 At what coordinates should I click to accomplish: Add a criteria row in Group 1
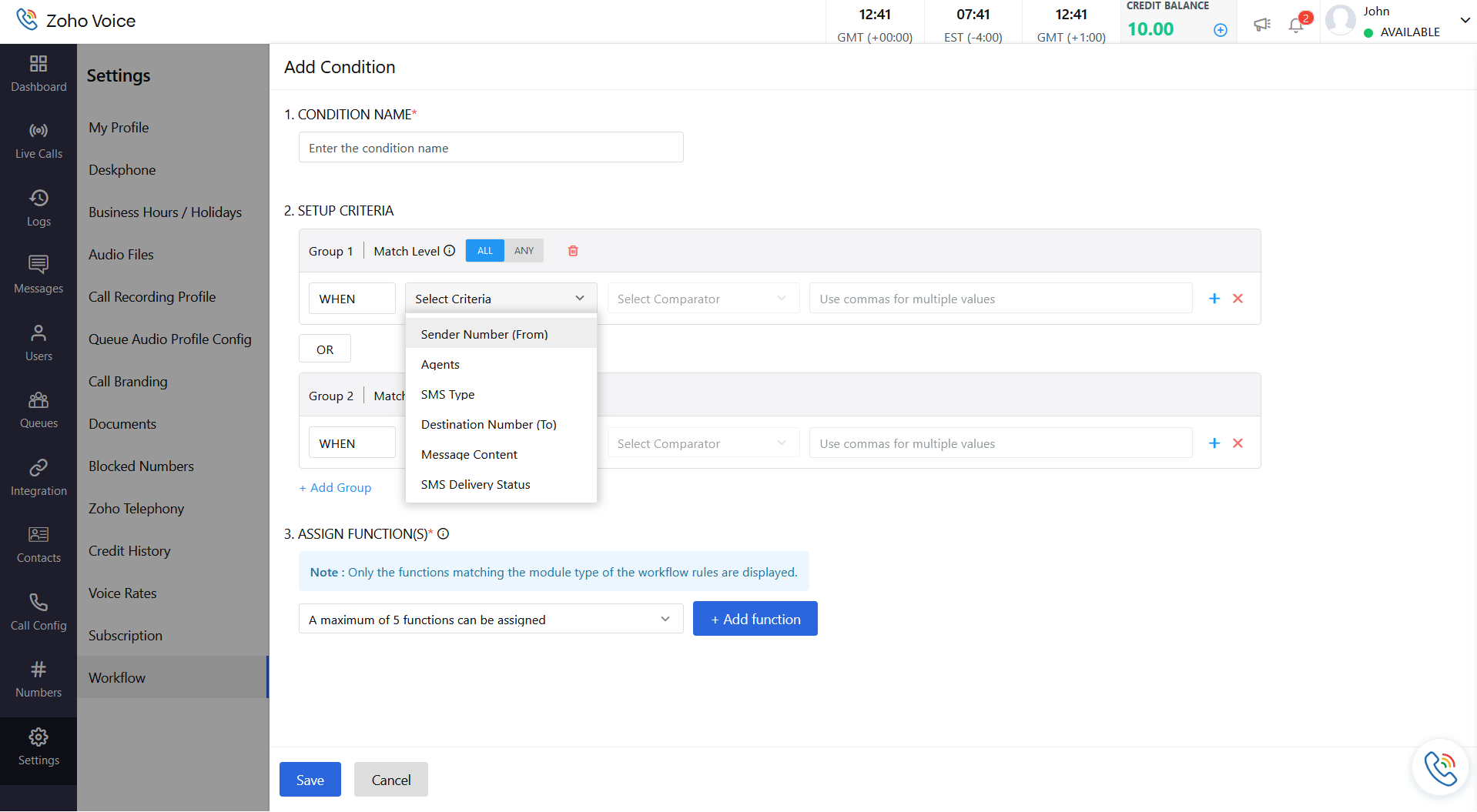click(x=1214, y=299)
